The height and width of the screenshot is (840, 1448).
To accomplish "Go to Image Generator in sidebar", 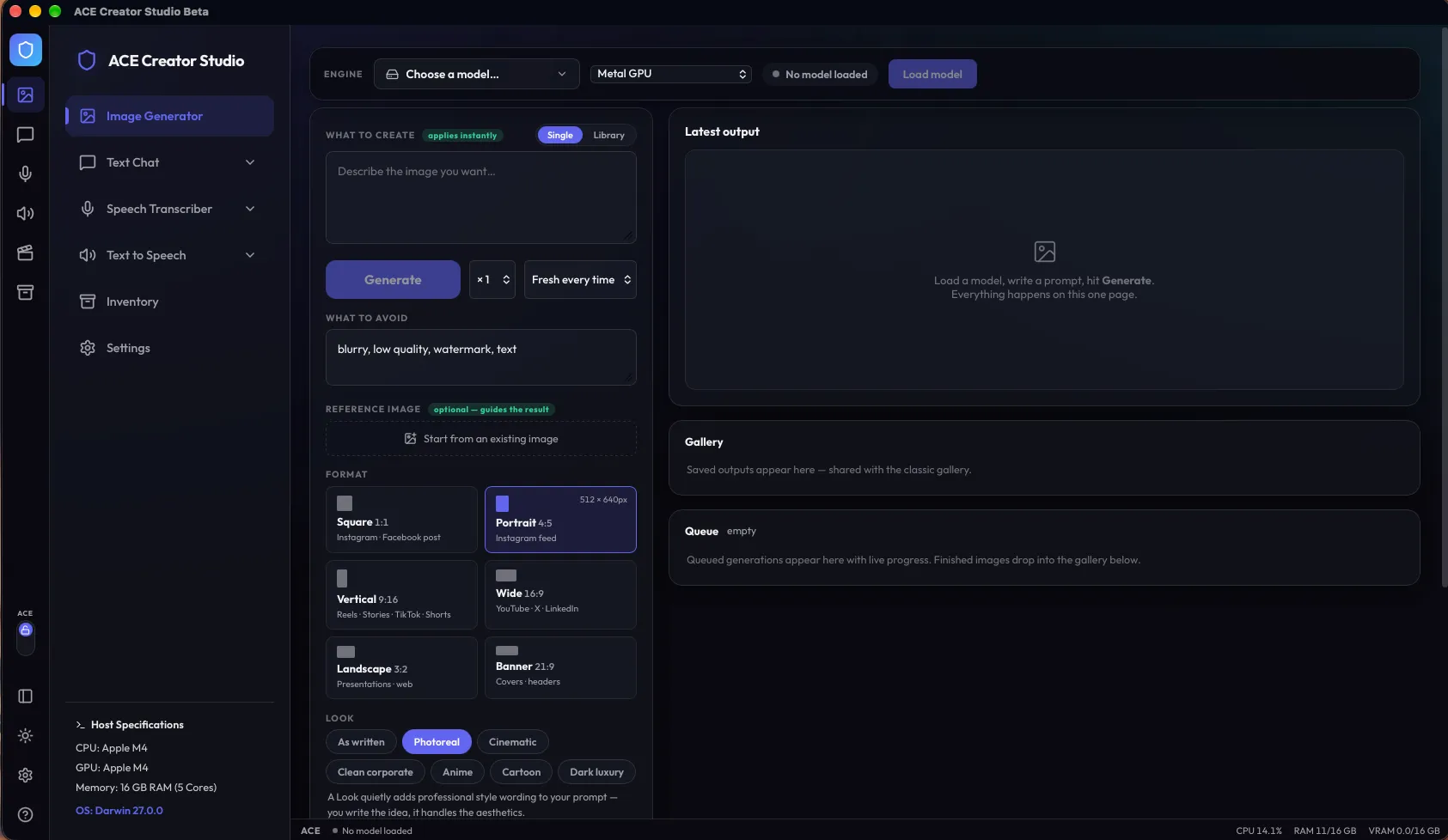I will tap(170, 116).
